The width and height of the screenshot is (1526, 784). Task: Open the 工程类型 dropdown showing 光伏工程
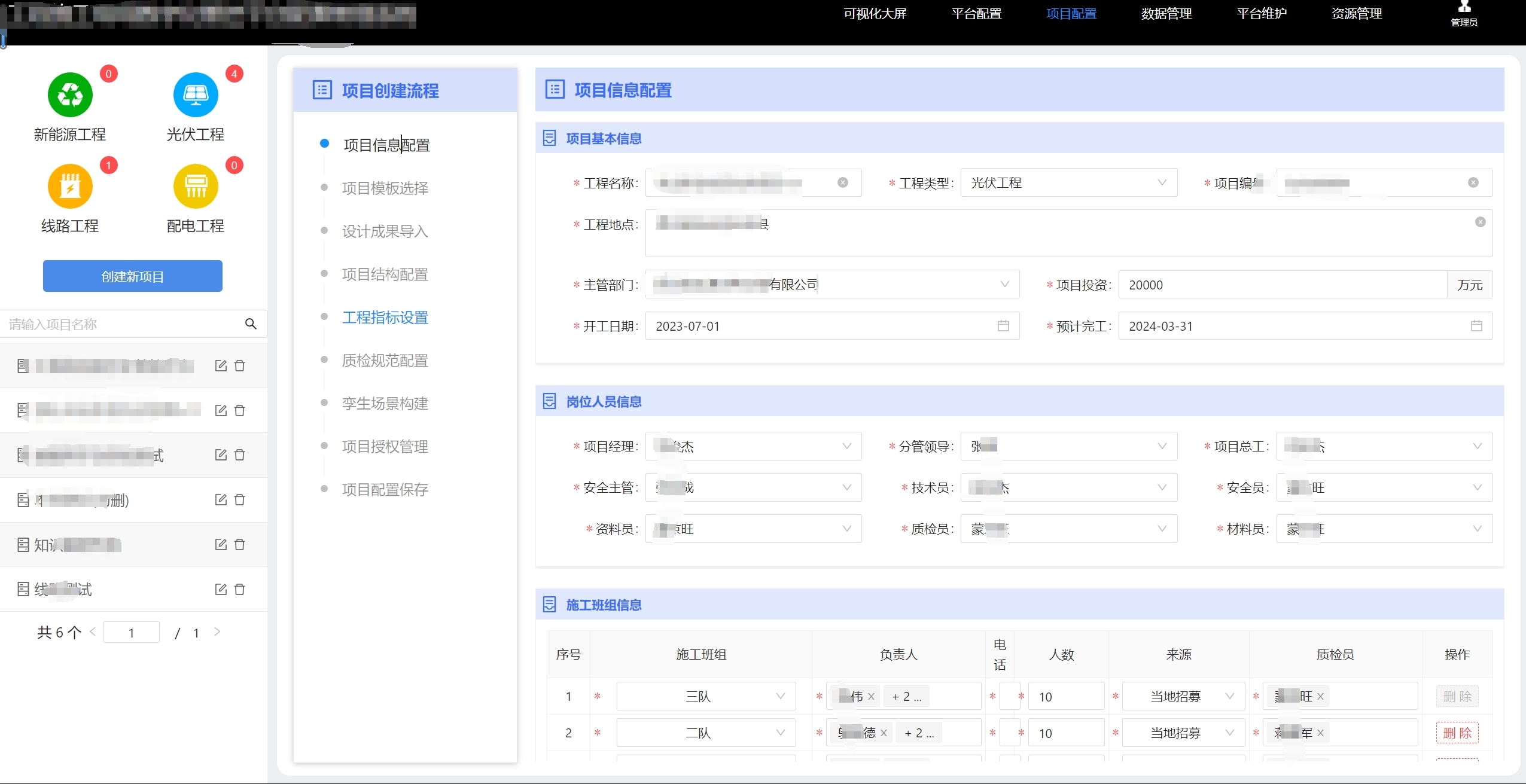coord(1069,182)
